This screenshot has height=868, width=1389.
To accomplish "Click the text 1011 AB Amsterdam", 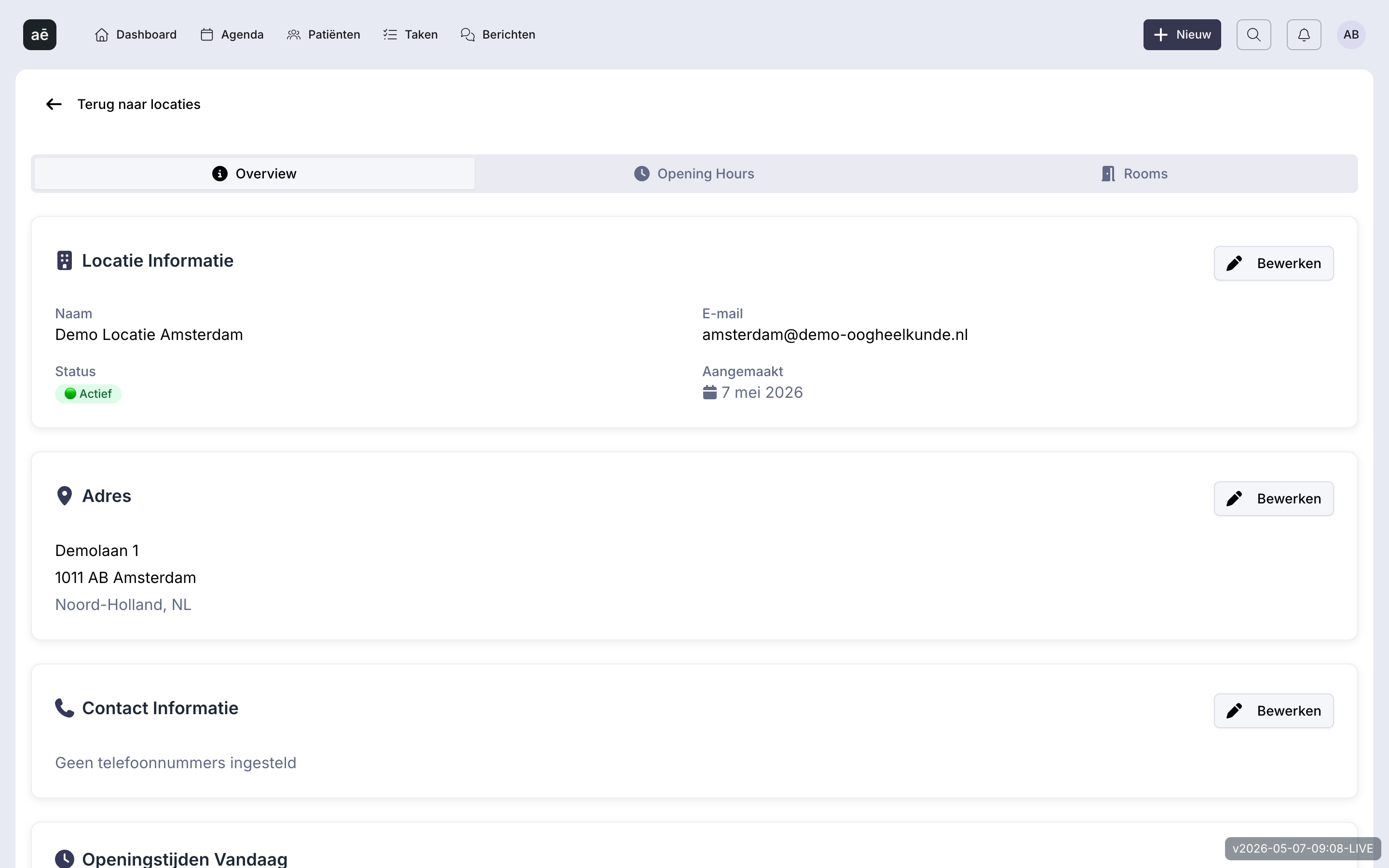I will click(x=126, y=578).
